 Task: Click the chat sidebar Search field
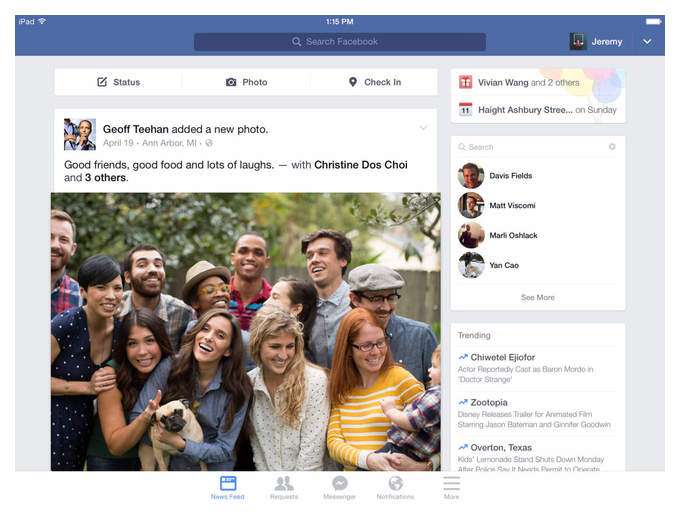531,147
